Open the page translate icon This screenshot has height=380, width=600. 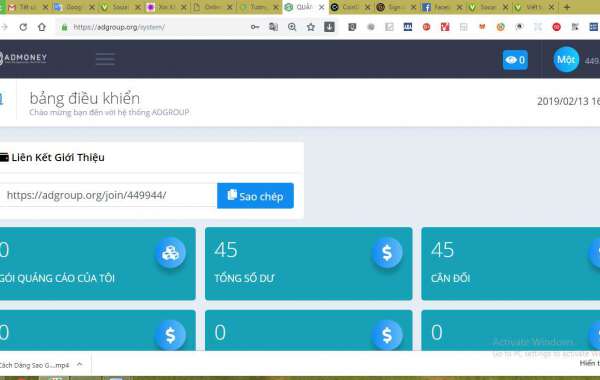click(x=274, y=27)
